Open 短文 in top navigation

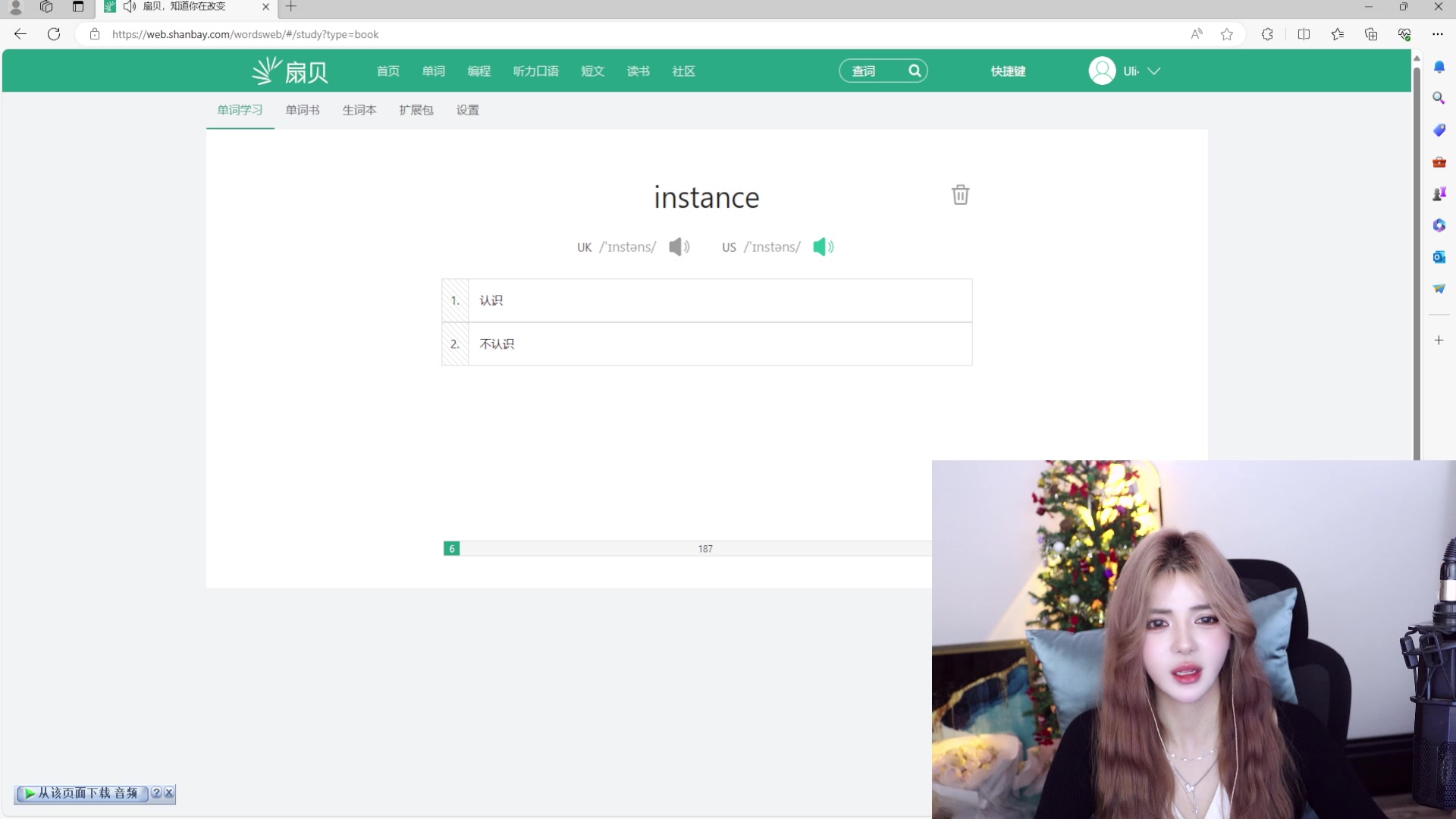point(593,71)
